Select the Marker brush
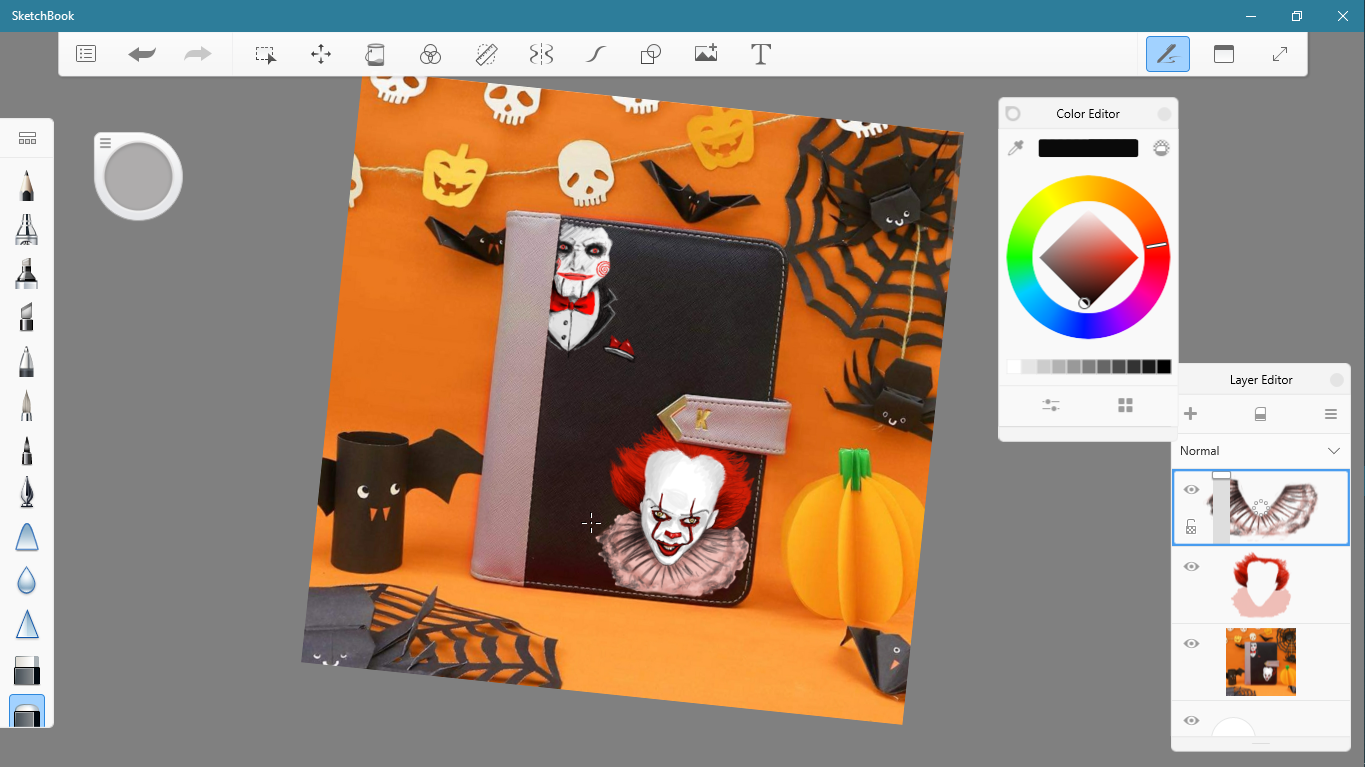Viewport: 1365px width, 767px height. (27, 273)
